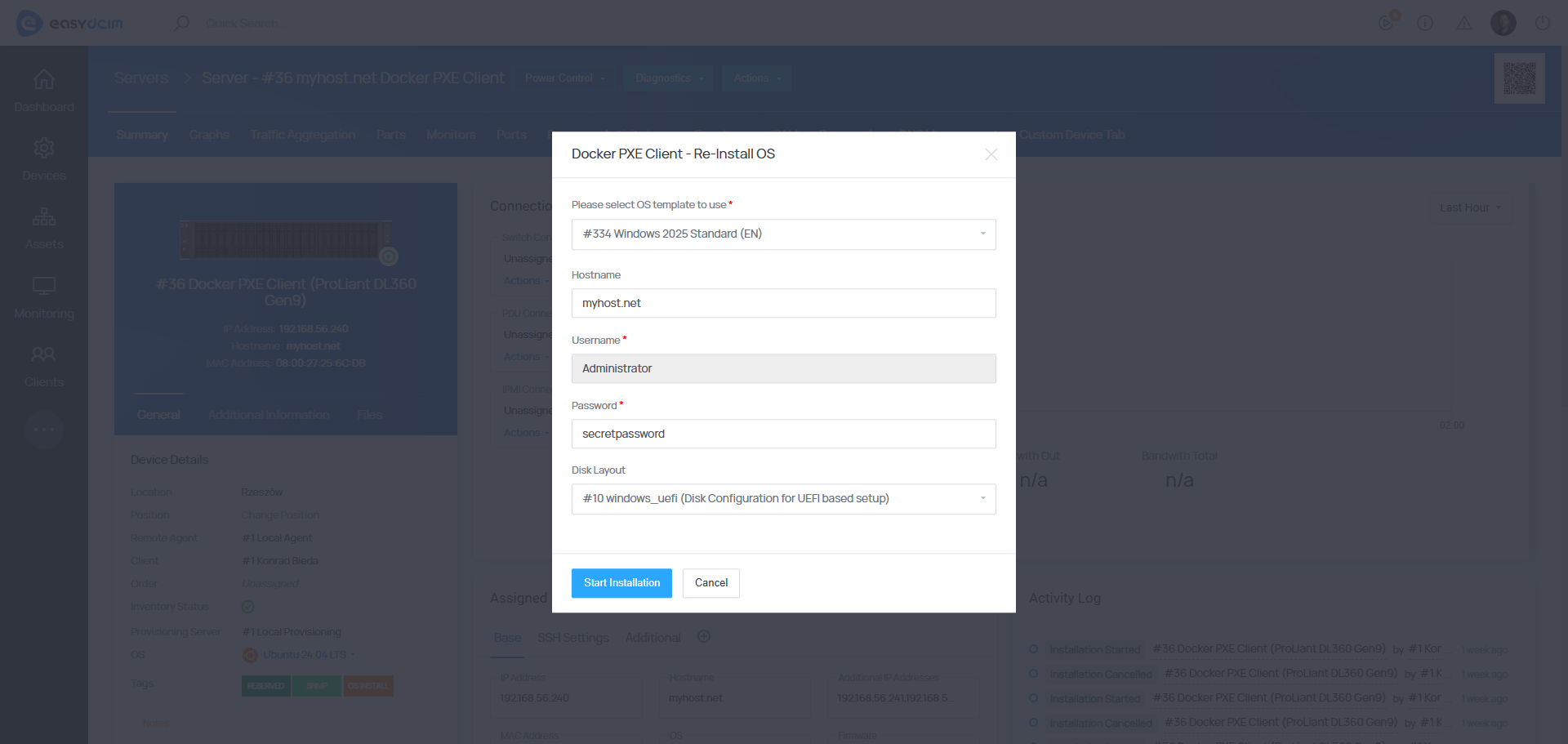Click the Start Installation button
1568x744 pixels.
click(x=621, y=583)
